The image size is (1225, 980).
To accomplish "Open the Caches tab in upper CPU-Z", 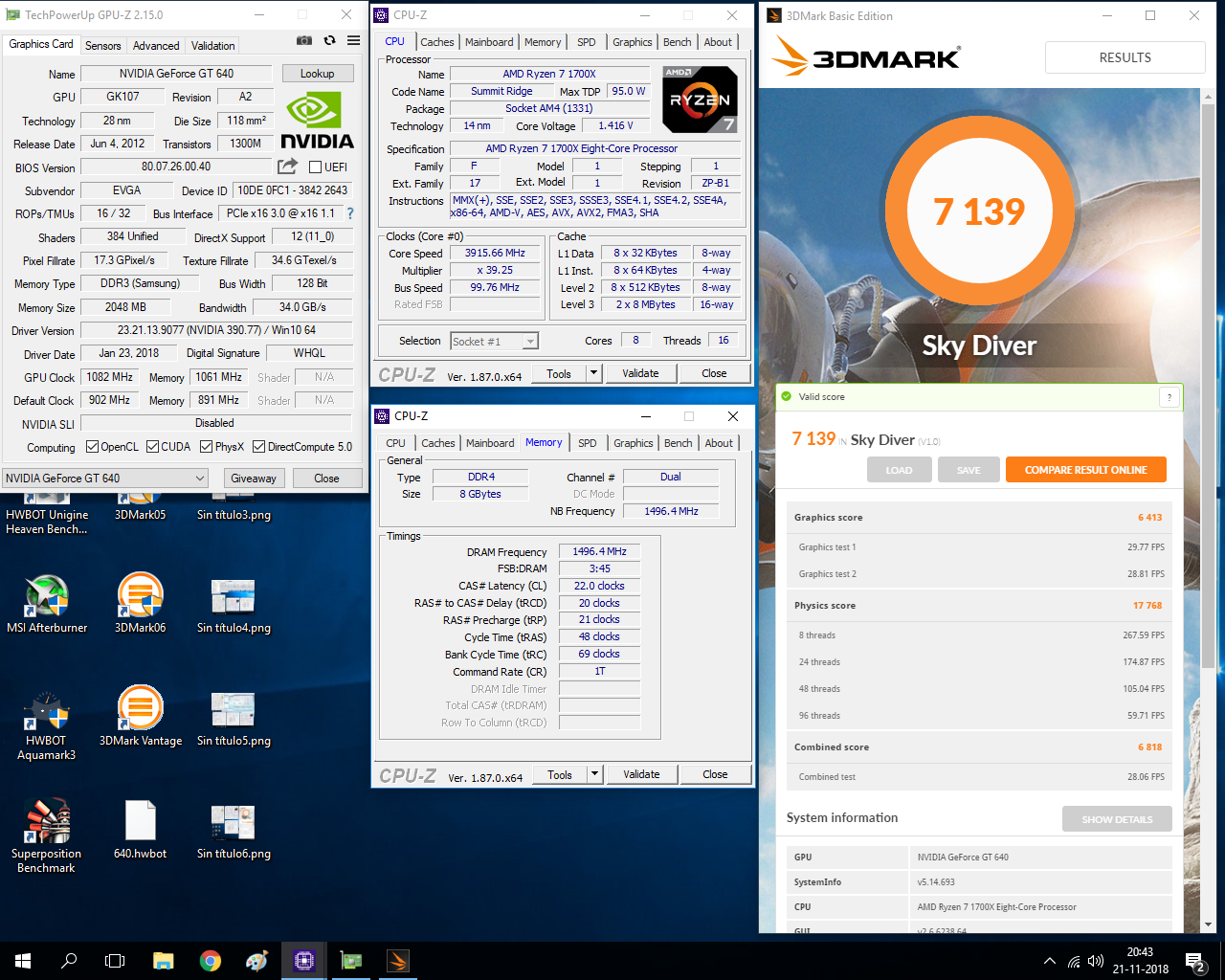I will click(437, 41).
